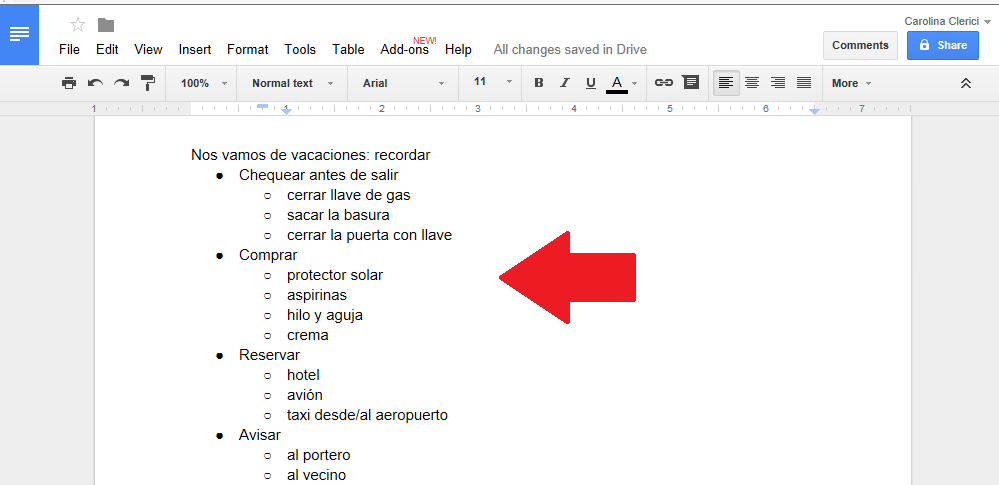Screen dimensions: 999x485
Task: Click the right indent marker on ruler
Action: [814, 111]
